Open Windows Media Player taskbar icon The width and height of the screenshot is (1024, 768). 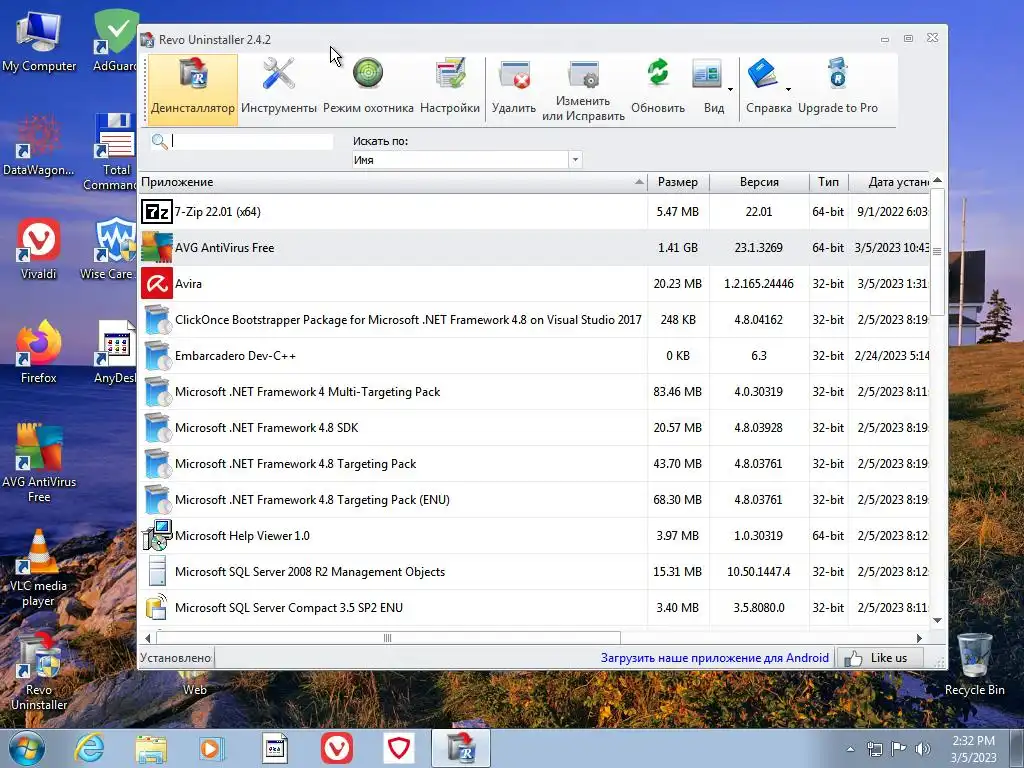(212, 748)
